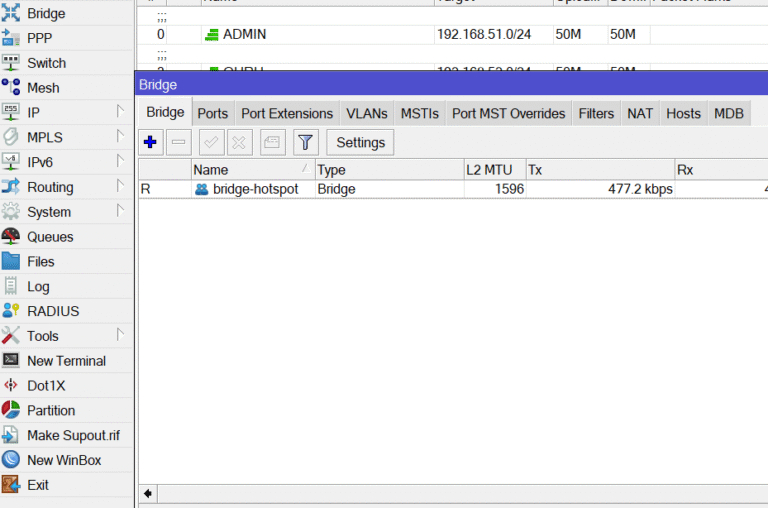Sort by the Name column header
The width and height of the screenshot is (768, 508).
253,170
